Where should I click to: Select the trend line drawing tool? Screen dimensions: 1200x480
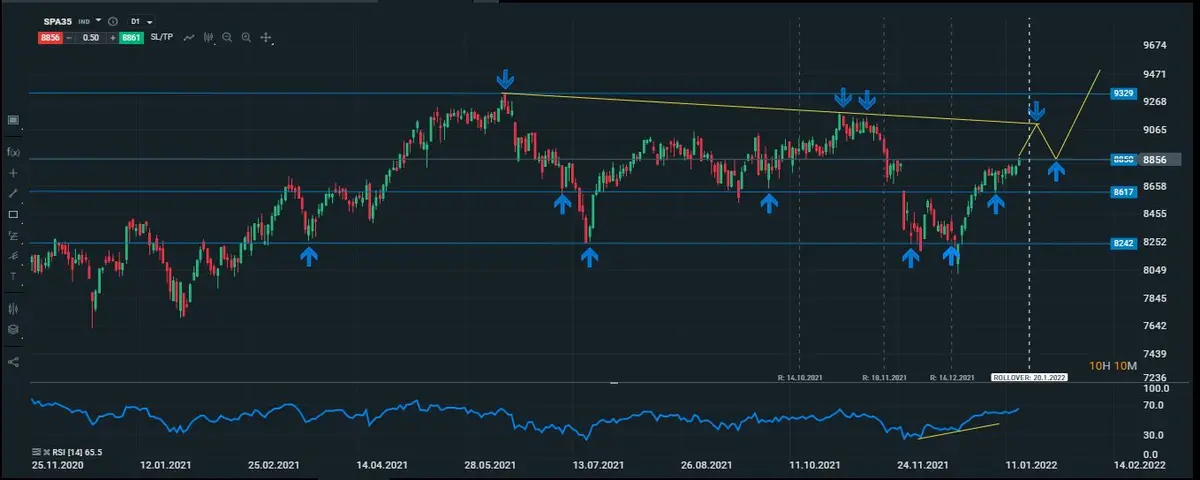tap(14, 193)
